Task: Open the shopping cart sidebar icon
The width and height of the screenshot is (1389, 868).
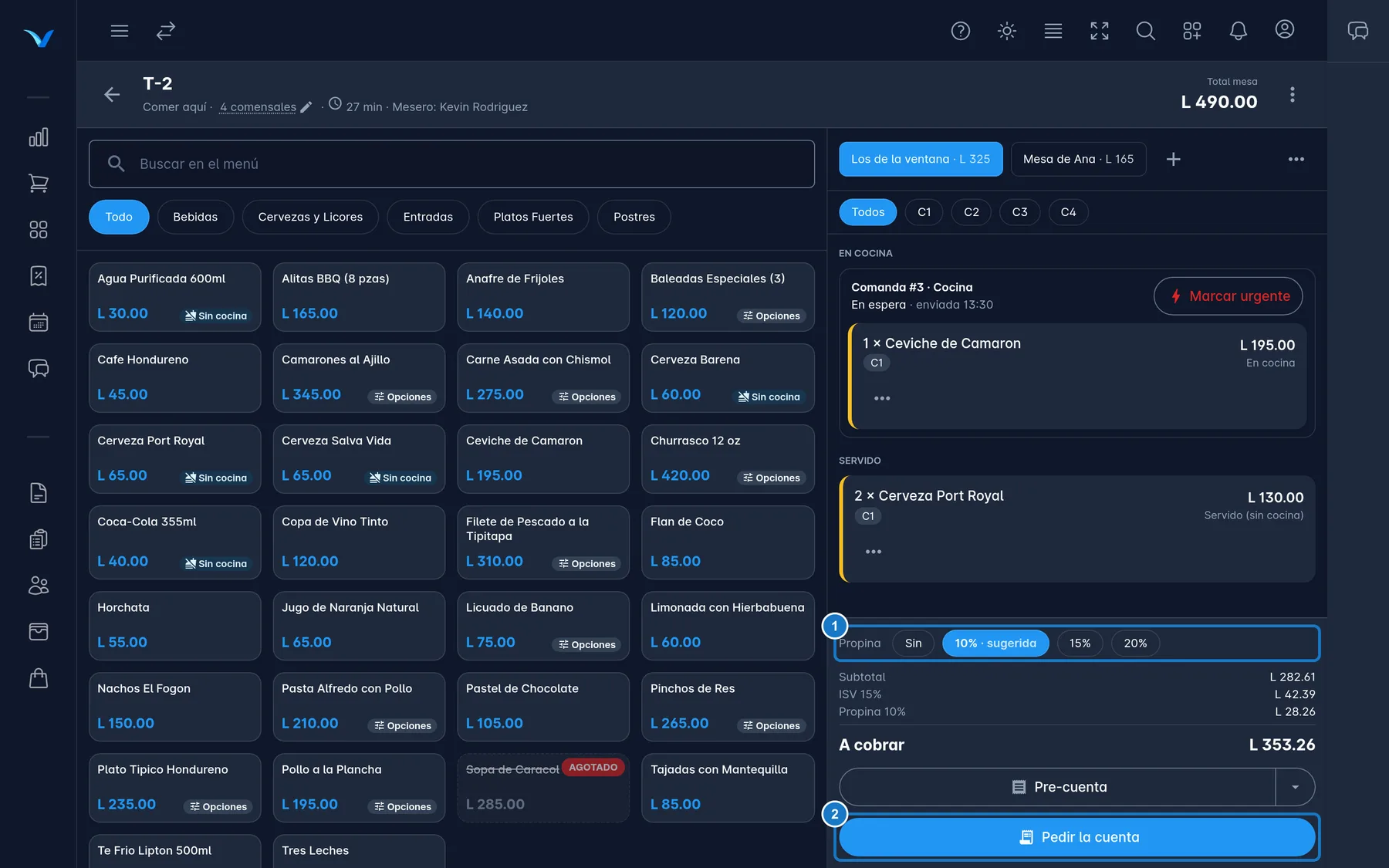Action: tap(39, 183)
